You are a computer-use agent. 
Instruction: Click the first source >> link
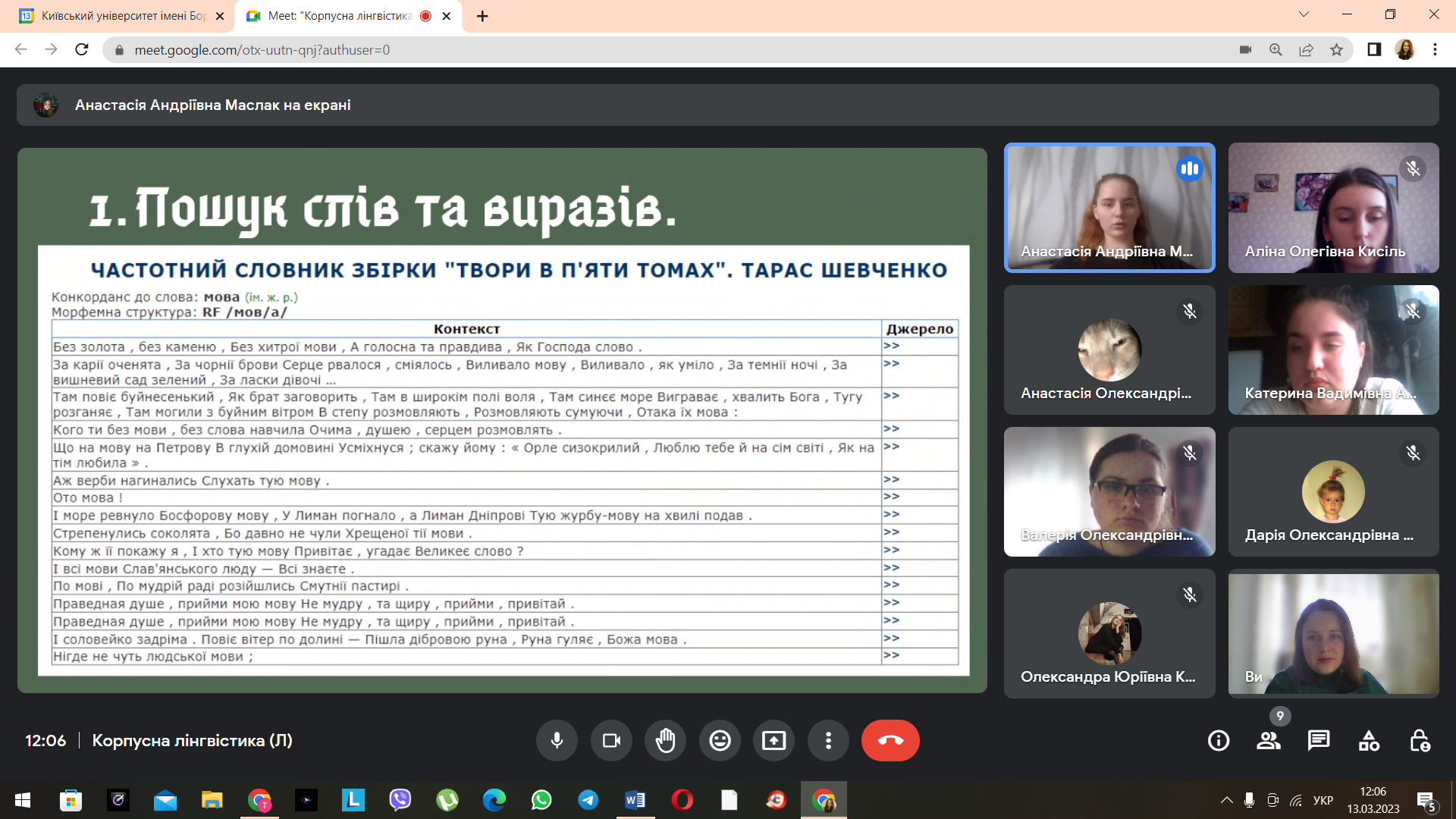pos(891,346)
